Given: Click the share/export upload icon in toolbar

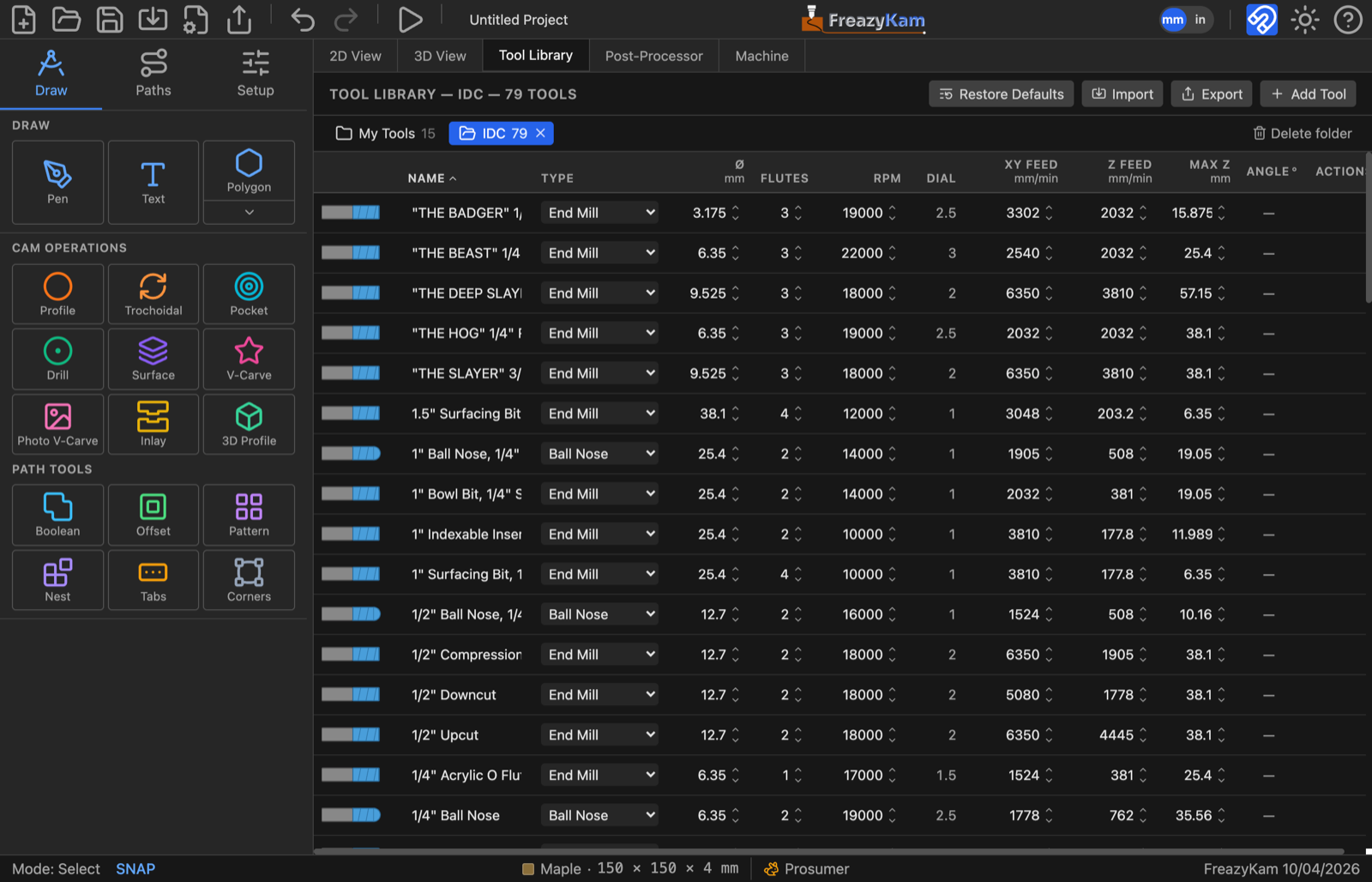Looking at the screenshot, I should [239, 19].
